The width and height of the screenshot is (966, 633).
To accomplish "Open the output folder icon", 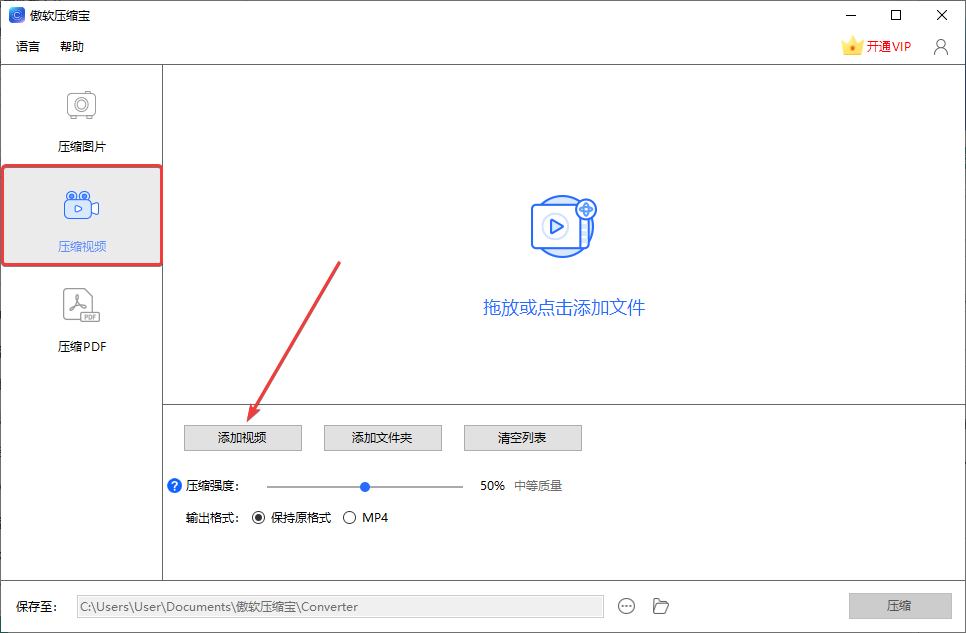I will [x=660, y=606].
